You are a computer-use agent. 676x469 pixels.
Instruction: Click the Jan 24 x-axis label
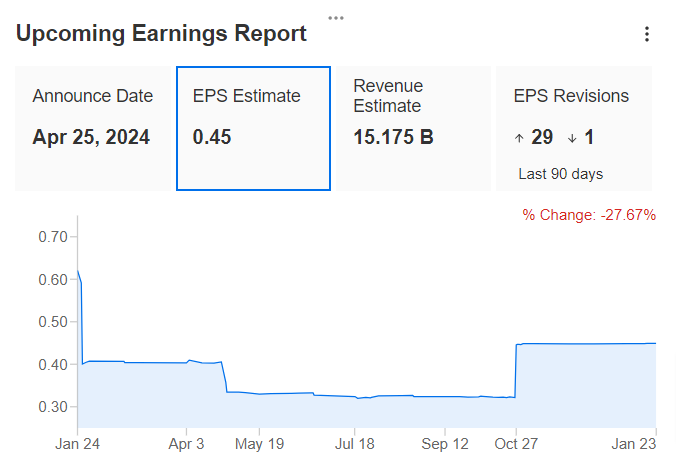[77, 444]
